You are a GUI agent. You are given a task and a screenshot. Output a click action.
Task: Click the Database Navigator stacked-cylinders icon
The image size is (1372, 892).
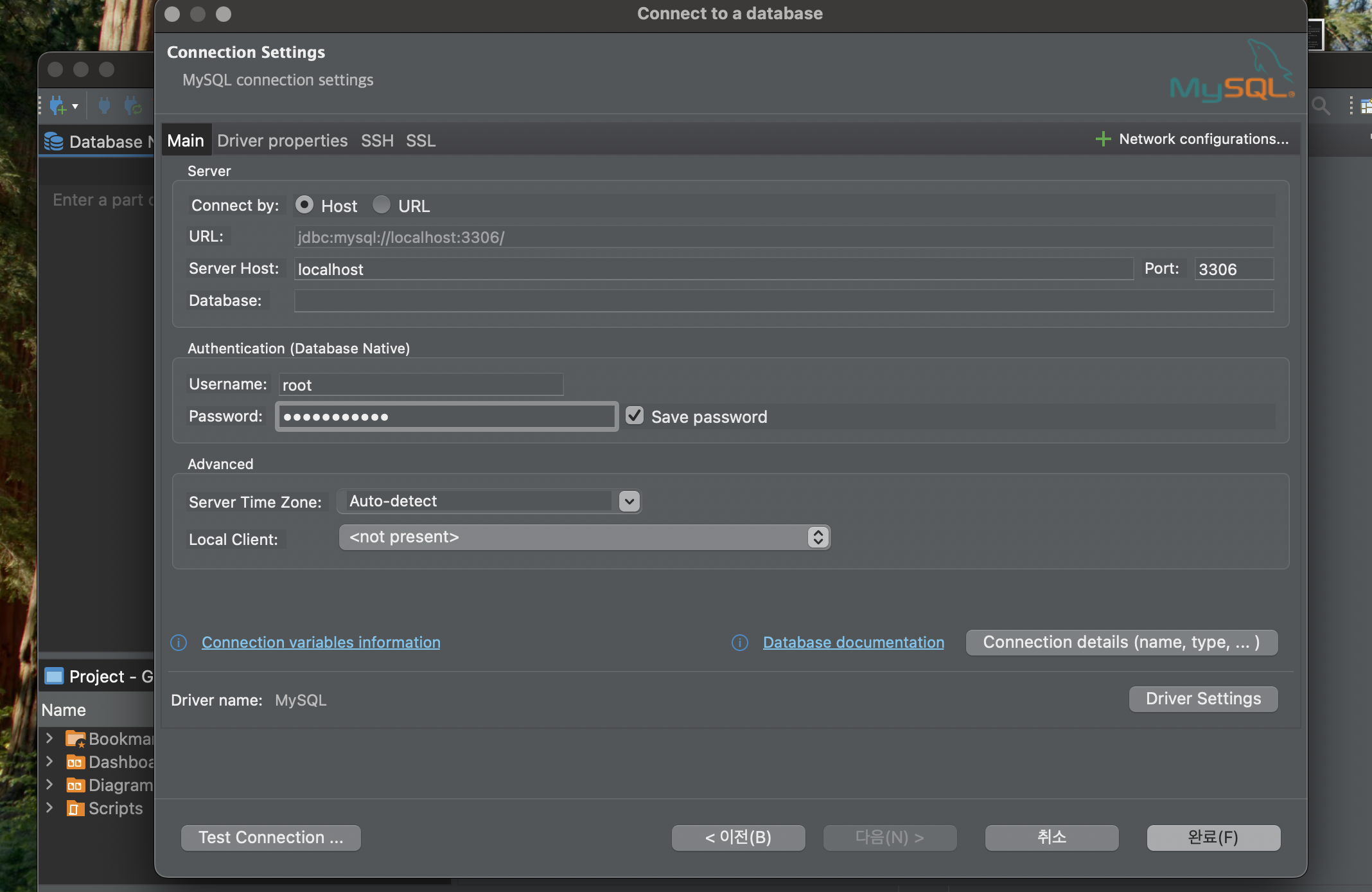(x=54, y=141)
